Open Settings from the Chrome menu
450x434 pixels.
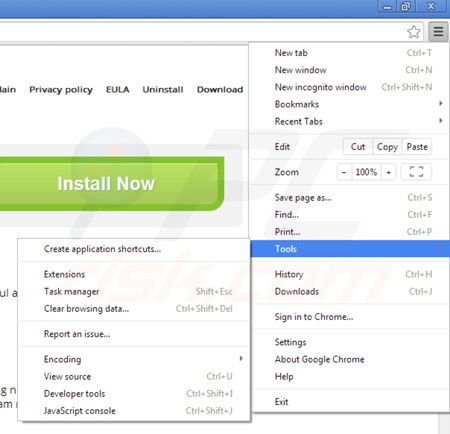coord(349,342)
